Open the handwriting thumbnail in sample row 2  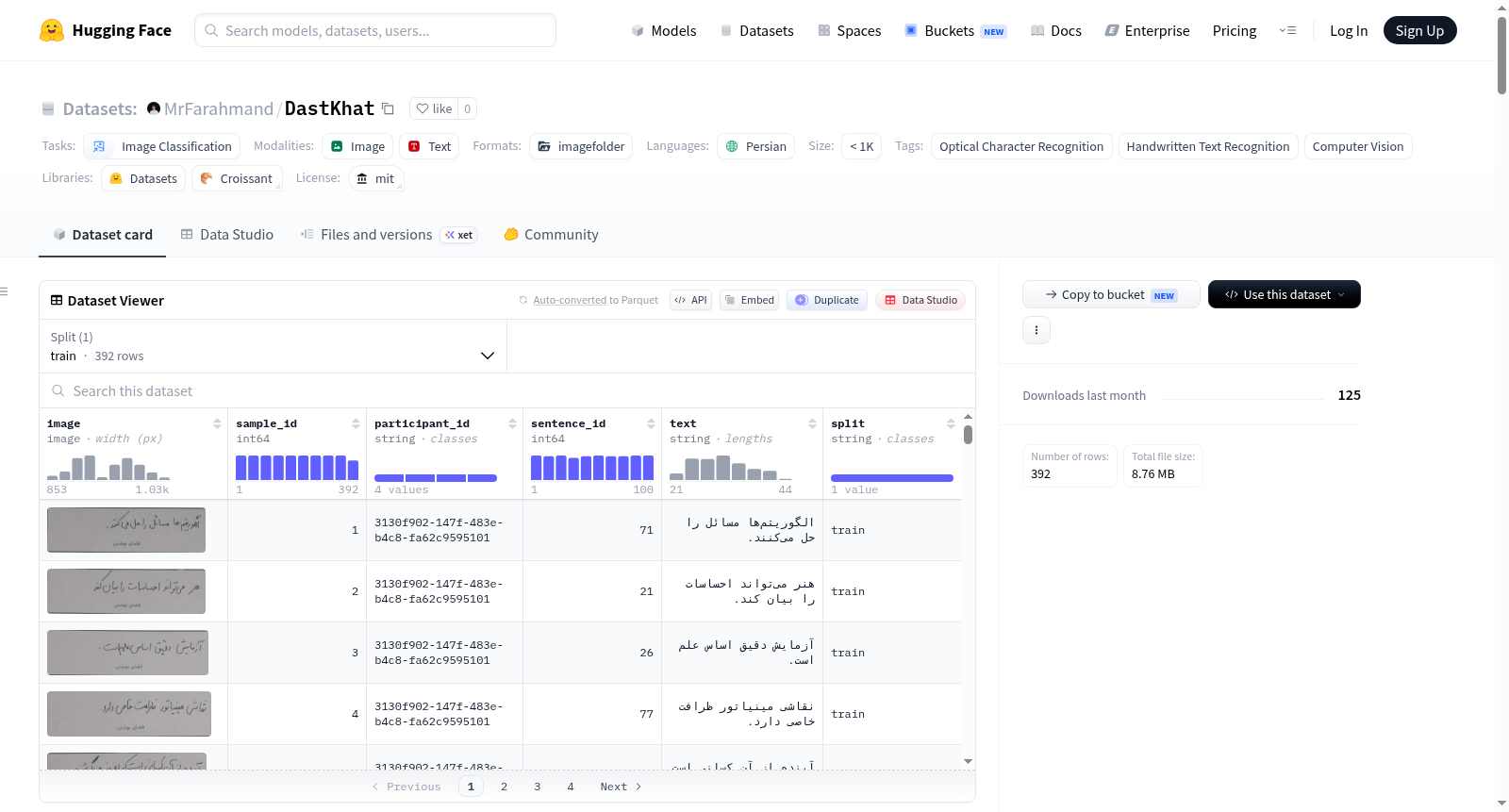coord(126,591)
